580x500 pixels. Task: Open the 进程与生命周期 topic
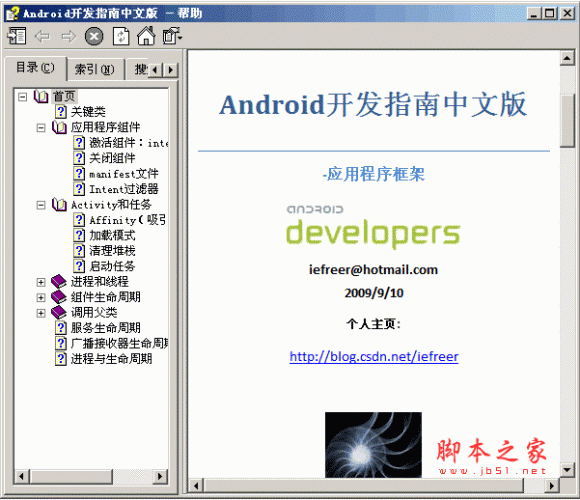click(x=111, y=358)
